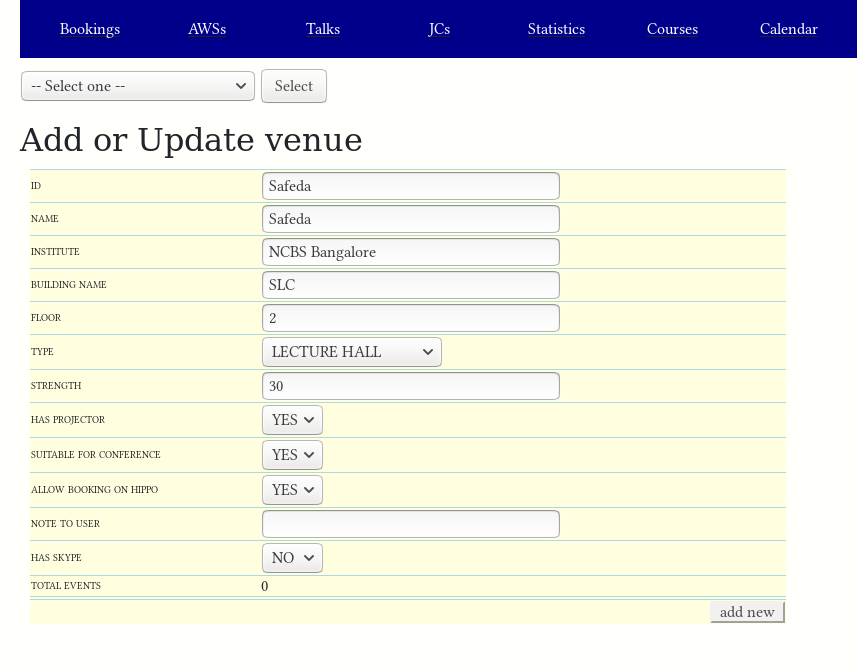Click the 'SUITABLE FOR CONFERENCE' label
The image size is (857, 671).
tap(96, 455)
